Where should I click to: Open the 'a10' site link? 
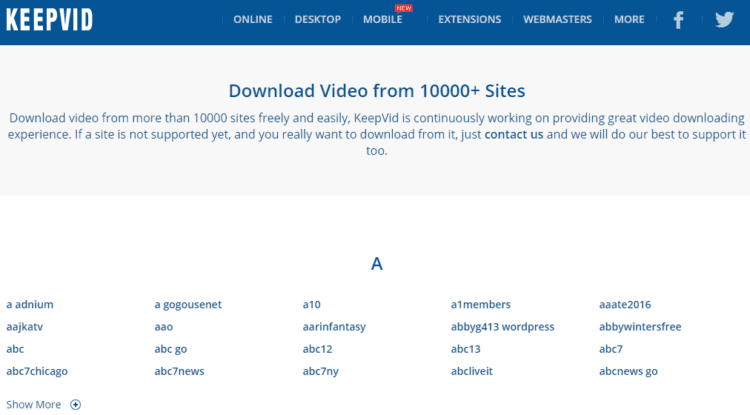(311, 305)
